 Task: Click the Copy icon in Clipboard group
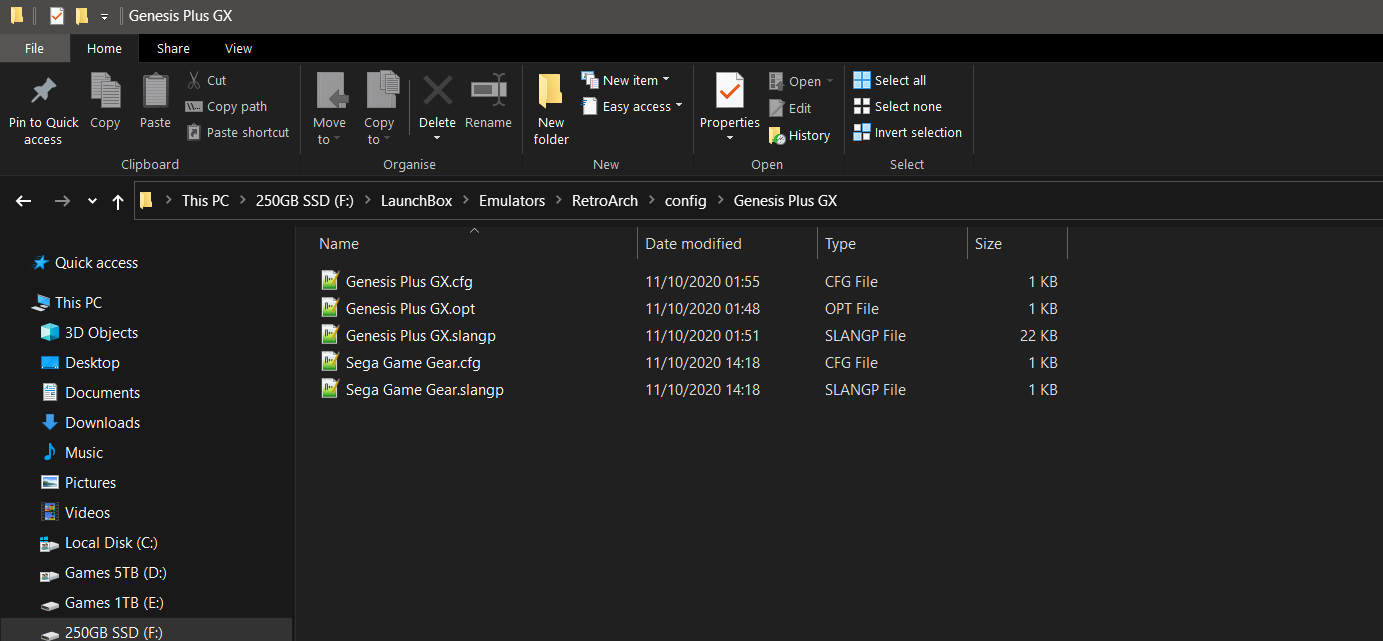tap(105, 91)
